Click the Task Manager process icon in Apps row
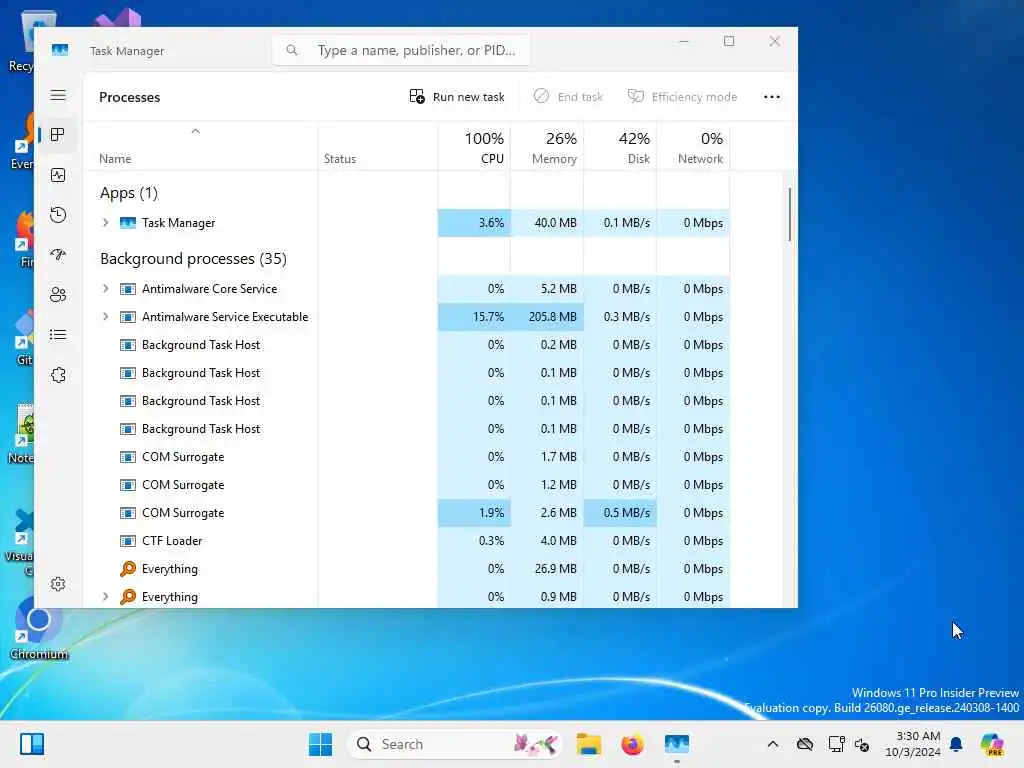Image resolution: width=1024 pixels, height=768 pixels. (x=128, y=223)
